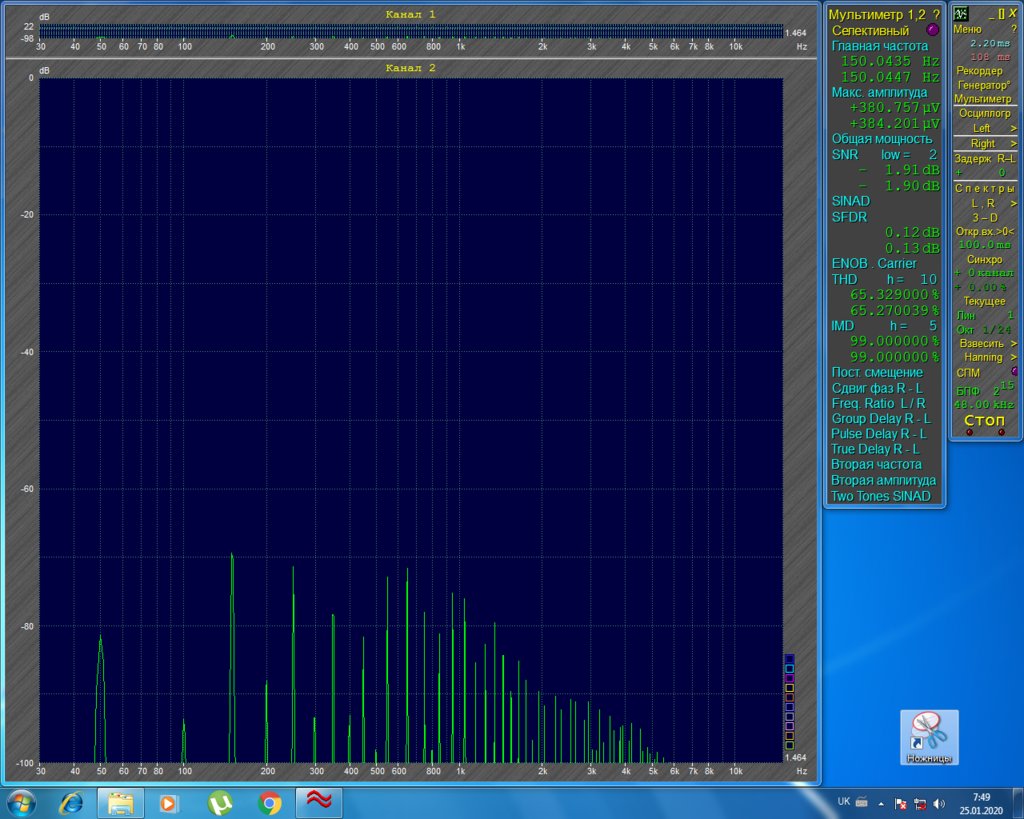Expand the Left oscillograph arrow
1024x819 pixels.
1013,128
